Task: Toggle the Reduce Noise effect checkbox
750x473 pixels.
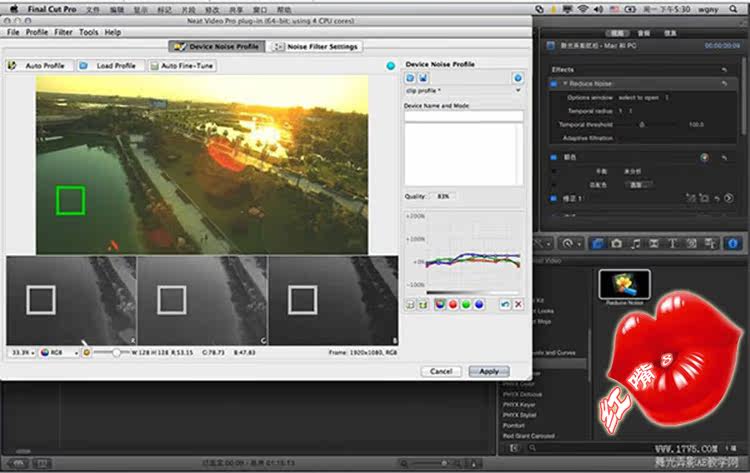Action: [x=553, y=84]
